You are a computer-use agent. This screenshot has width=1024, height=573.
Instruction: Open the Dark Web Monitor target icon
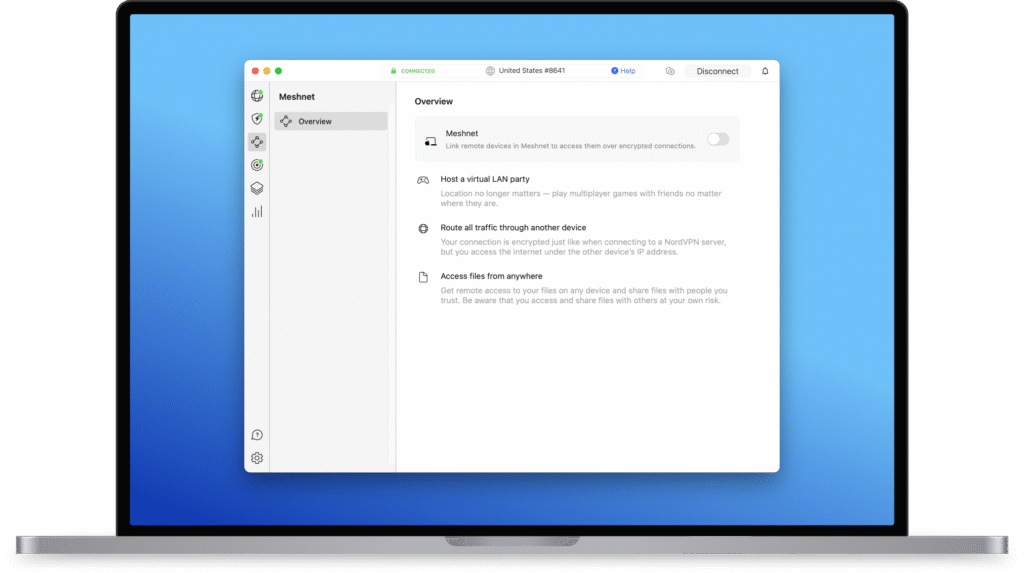tap(257, 165)
